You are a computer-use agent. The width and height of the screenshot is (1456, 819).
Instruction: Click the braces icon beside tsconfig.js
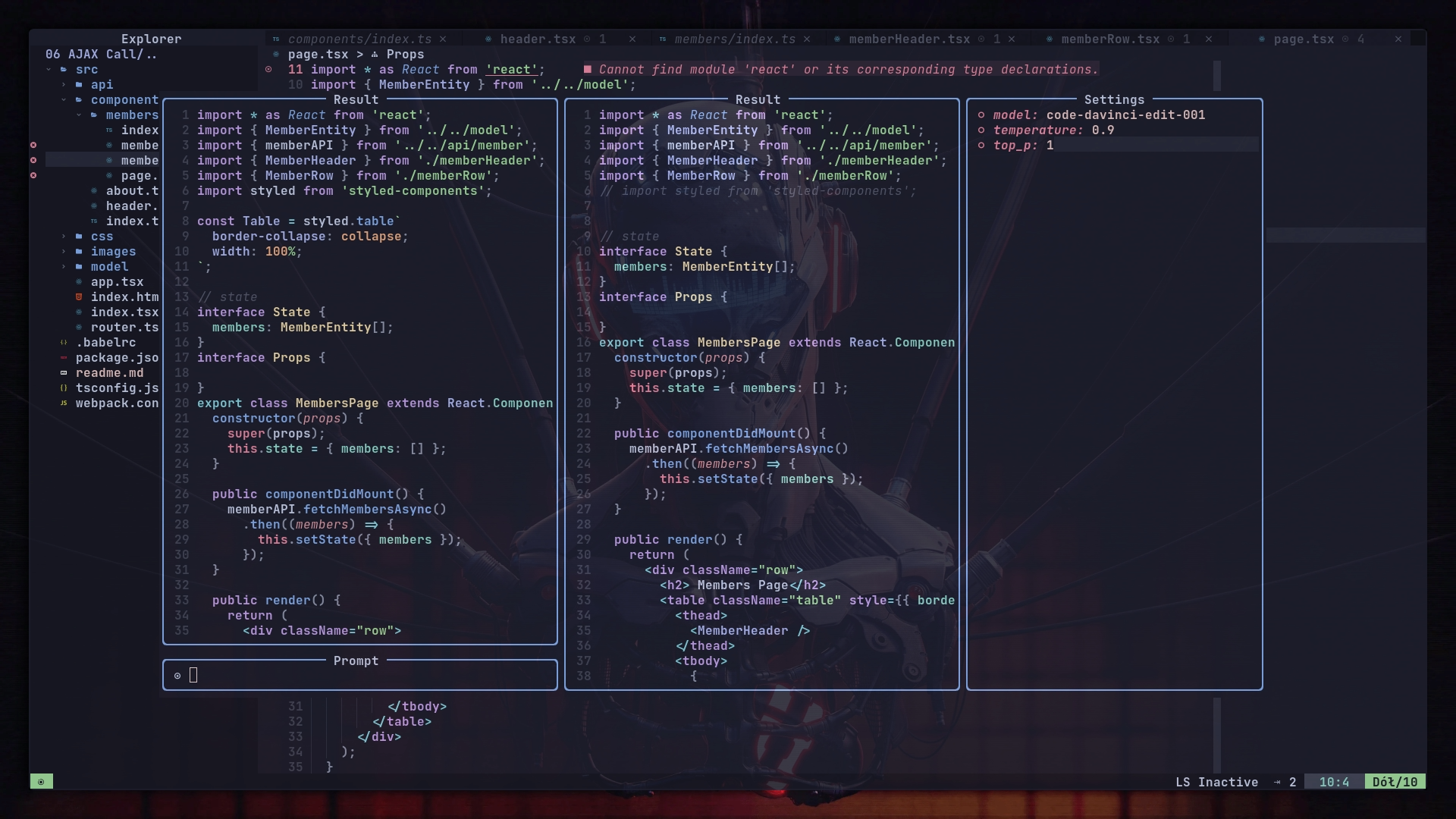click(x=64, y=388)
